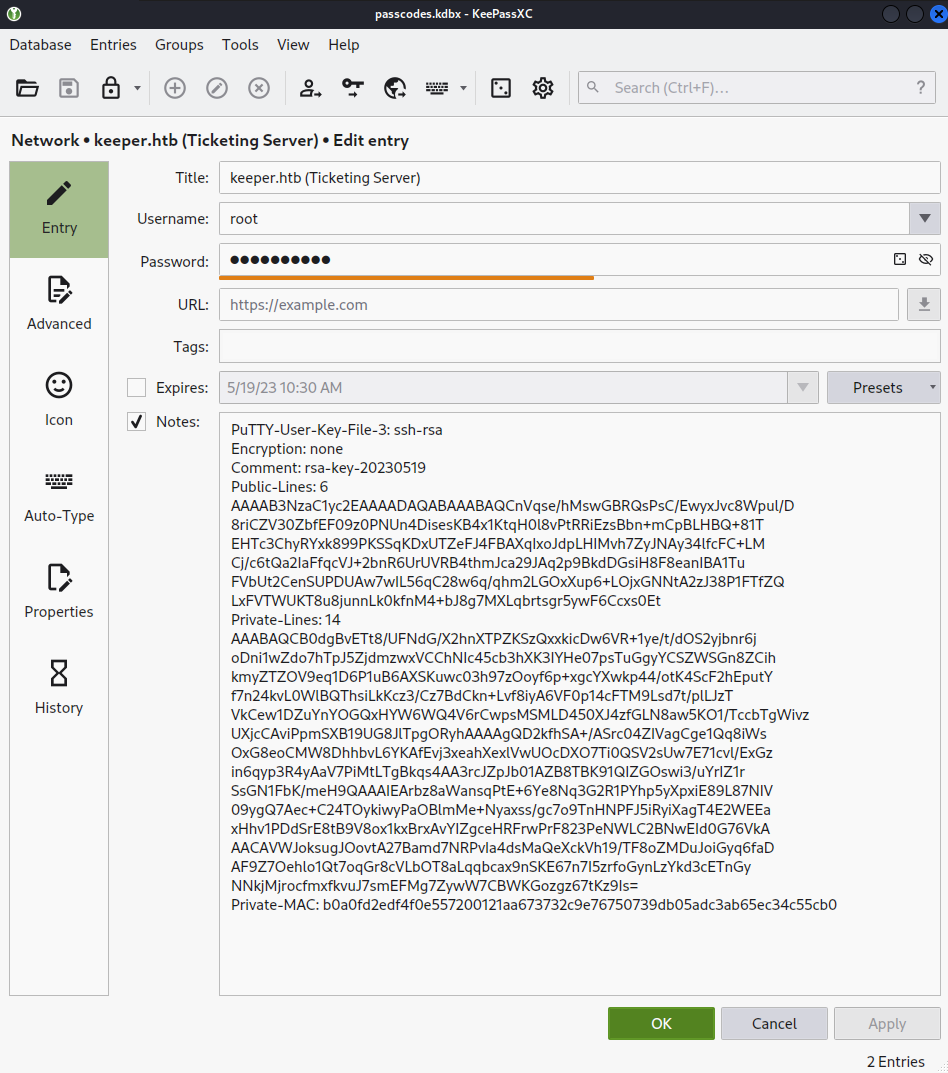Open the Database menu
This screenshot has height=1073, width=948.
point(40,44)
